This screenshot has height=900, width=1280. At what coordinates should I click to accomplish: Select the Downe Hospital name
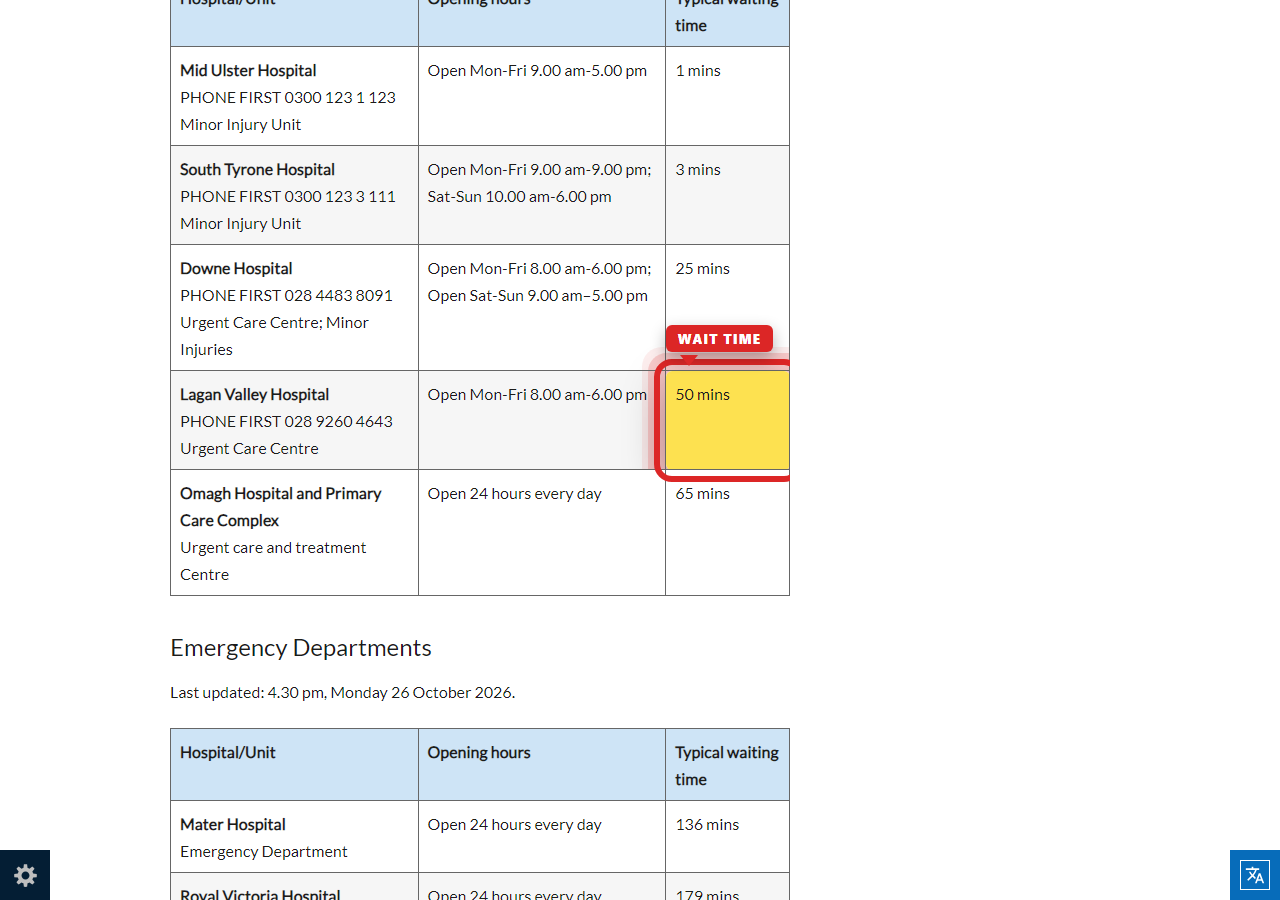(236, 268)
